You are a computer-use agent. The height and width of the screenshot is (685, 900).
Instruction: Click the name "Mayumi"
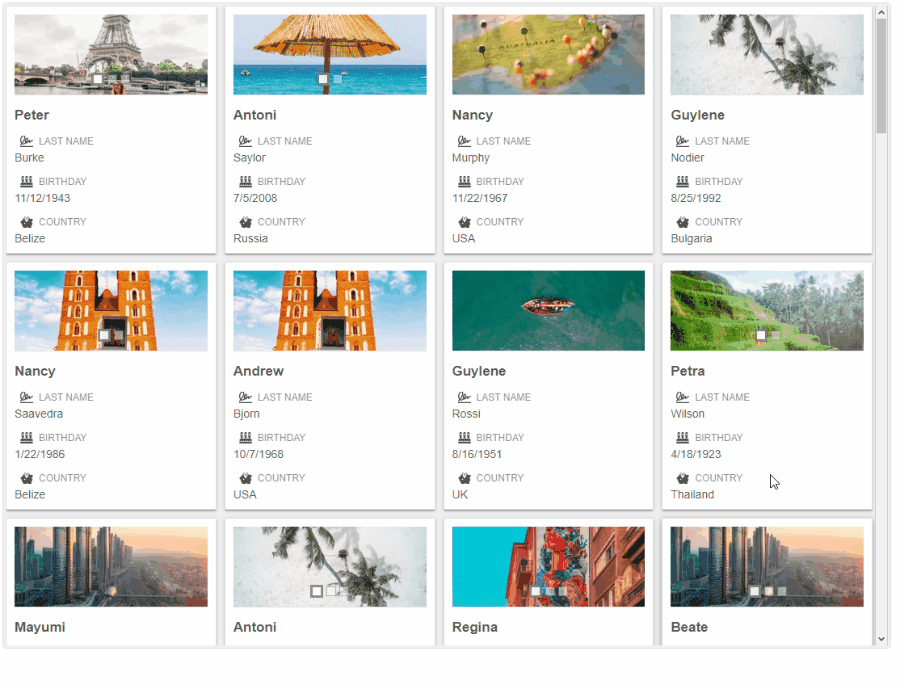(40, 627)
